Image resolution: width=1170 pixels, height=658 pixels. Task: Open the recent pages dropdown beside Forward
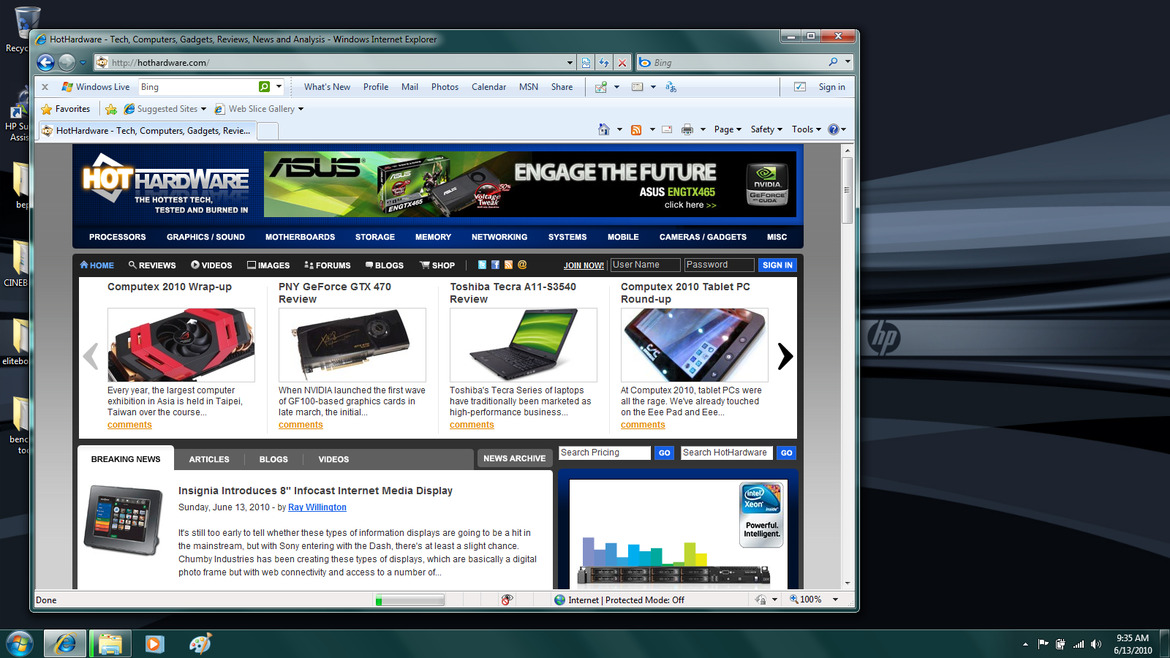click(x=83, y=63)
